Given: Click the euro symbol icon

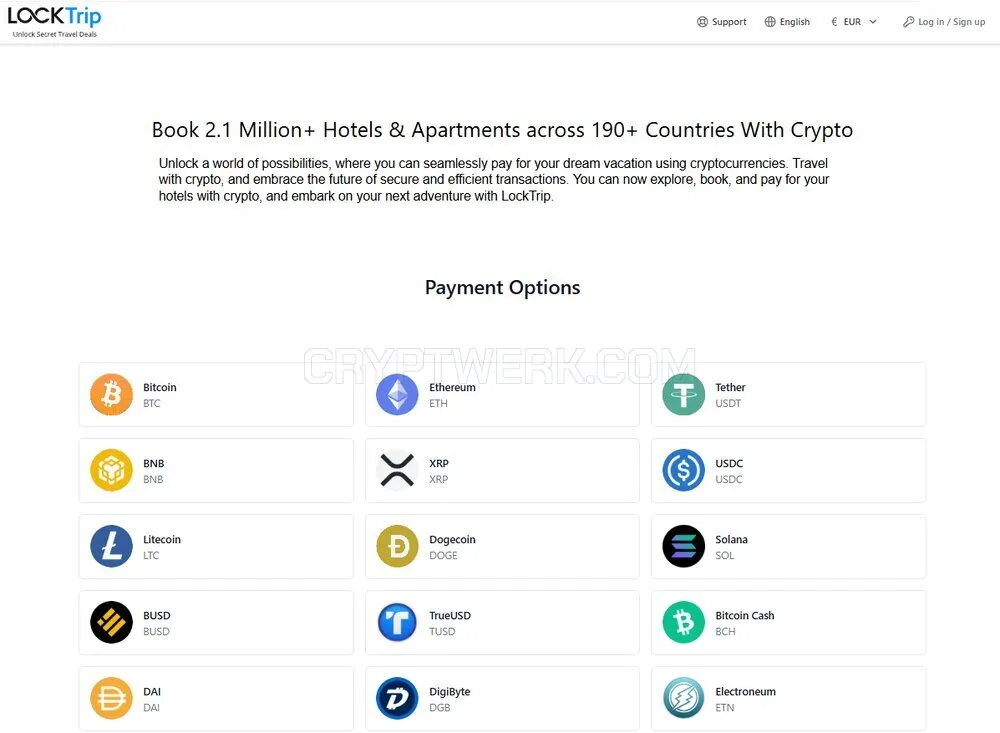Looking at the screenshot, I should point(834,22).
